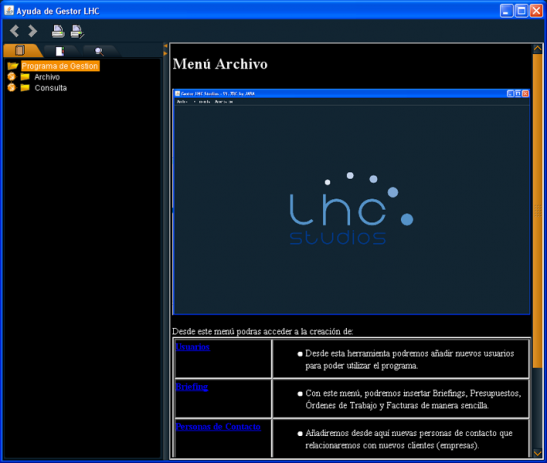547x463 pixels.
Task: Switch to the Search tab
Action: tap(99, 52)
